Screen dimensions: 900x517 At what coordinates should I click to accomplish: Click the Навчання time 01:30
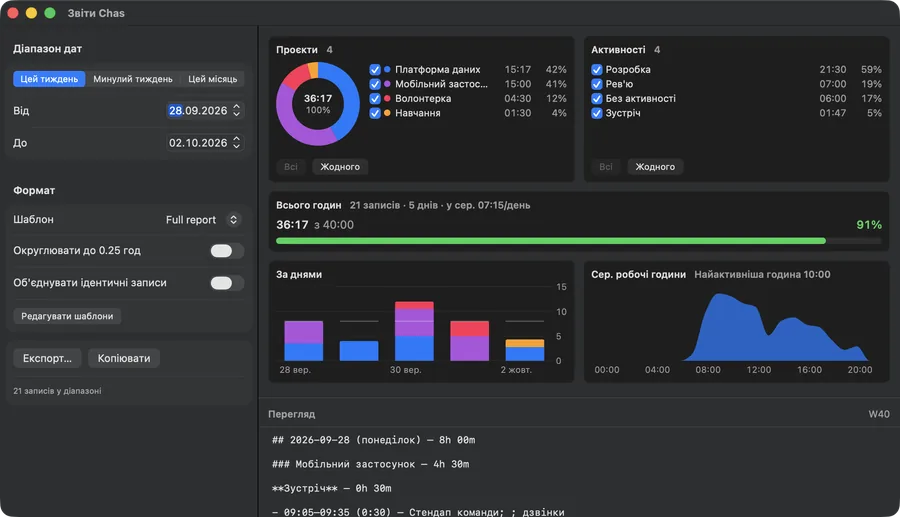pyautogui.click(x=518, y=113)
